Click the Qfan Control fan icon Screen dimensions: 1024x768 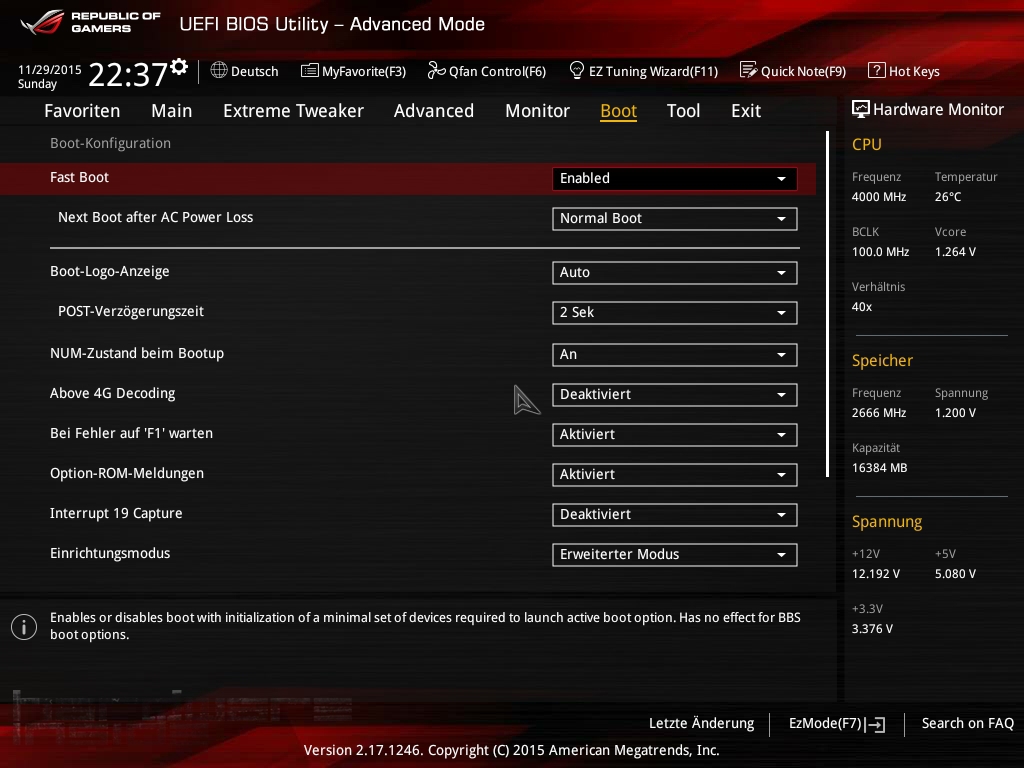[436, 70]
